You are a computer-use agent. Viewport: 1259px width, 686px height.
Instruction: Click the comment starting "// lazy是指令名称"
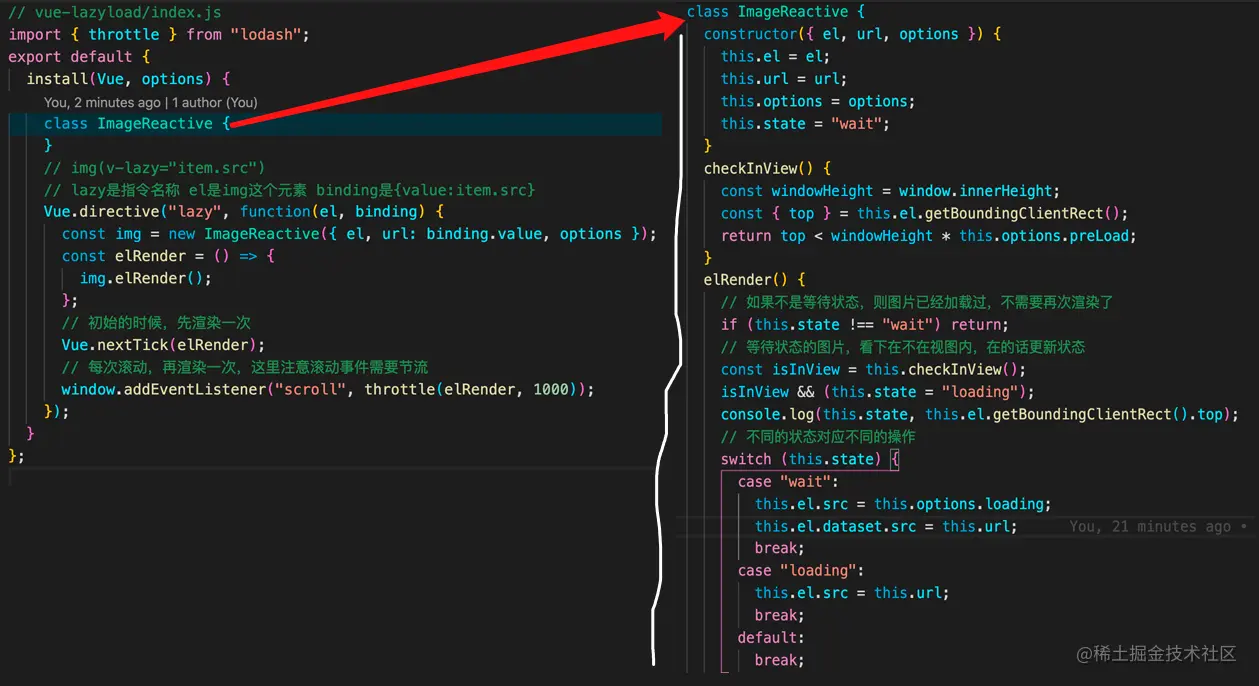pyautogui.click(x=289, y=190)
